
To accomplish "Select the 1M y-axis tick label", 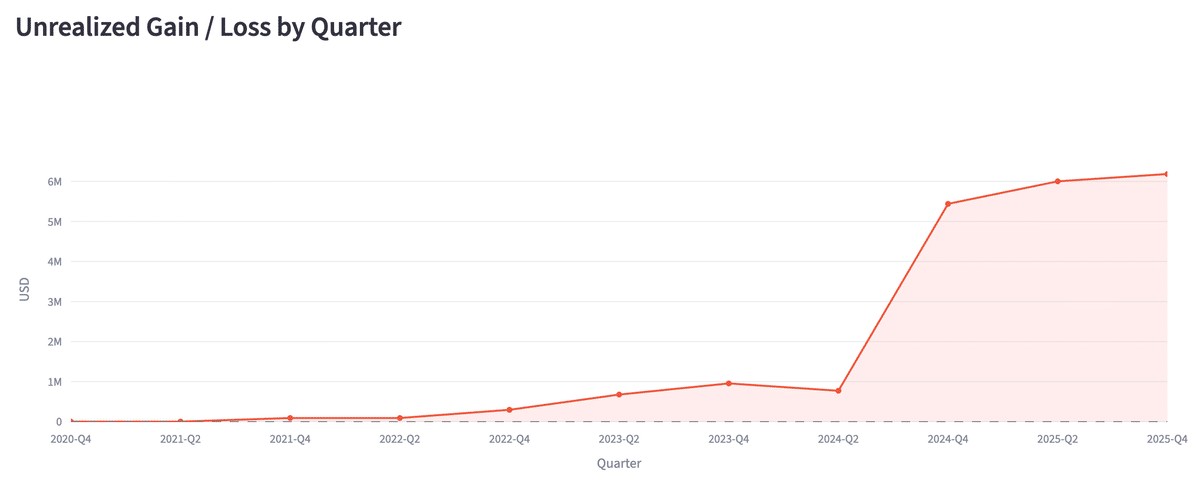I will pyautogui.click(x=54, y=382).
